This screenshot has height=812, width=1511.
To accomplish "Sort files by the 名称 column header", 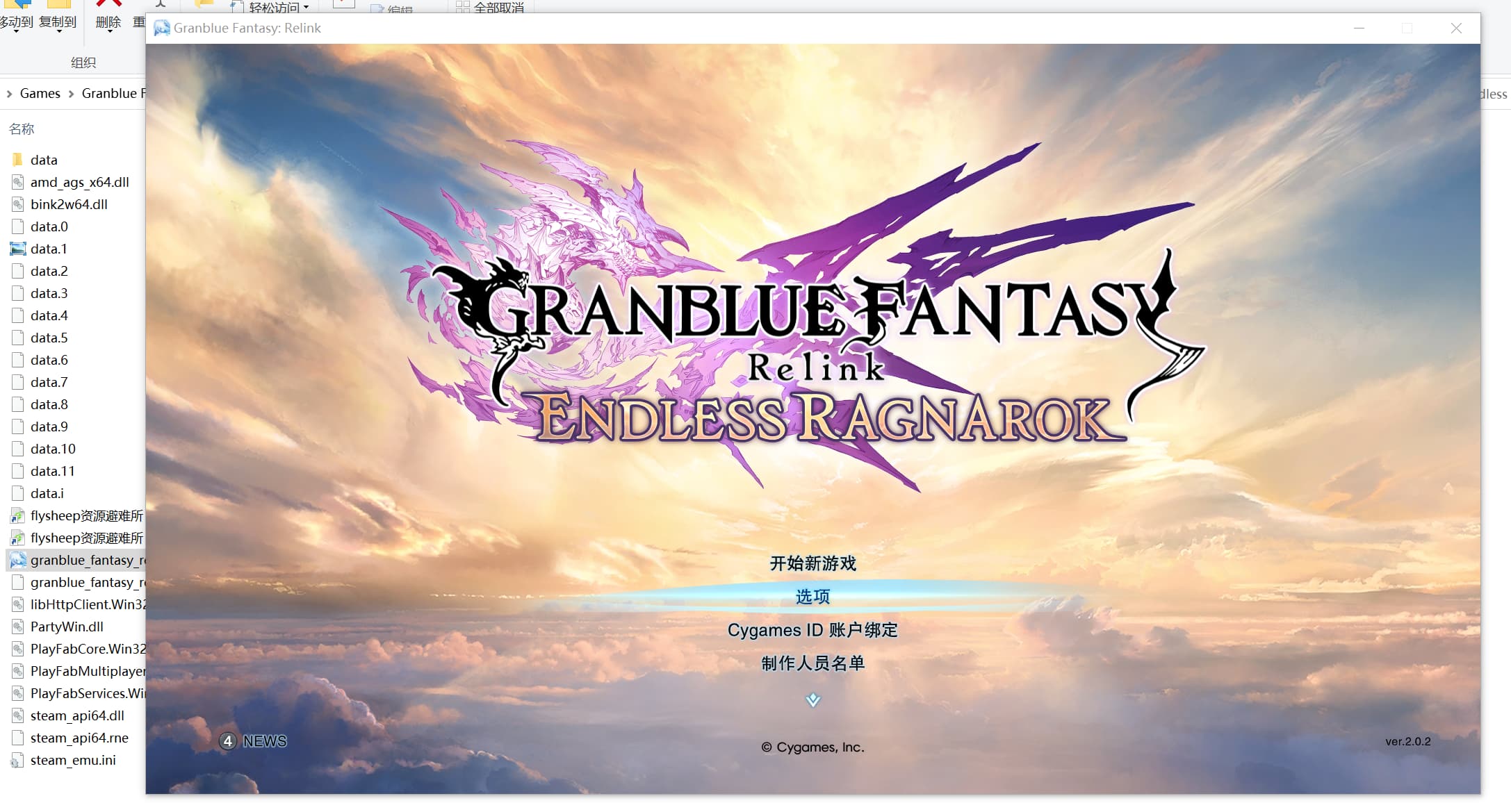I will coord(22,129).
